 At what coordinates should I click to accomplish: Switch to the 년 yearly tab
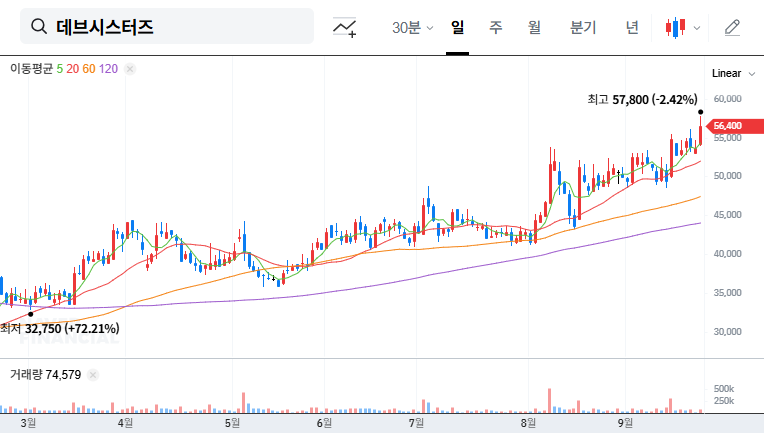coord(632,28)
